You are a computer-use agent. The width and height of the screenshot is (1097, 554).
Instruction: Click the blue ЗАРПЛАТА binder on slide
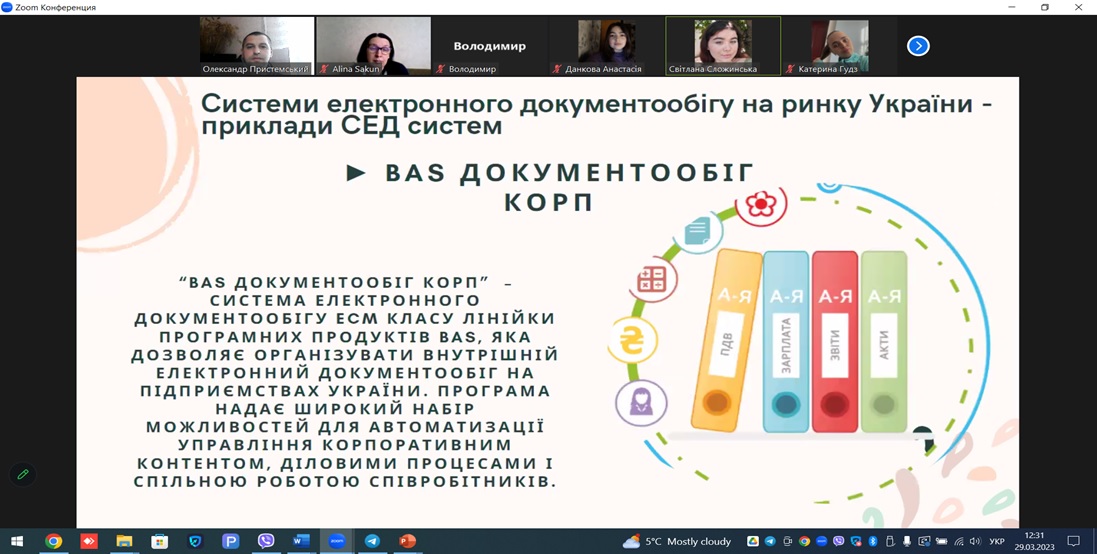pos(786,342)
